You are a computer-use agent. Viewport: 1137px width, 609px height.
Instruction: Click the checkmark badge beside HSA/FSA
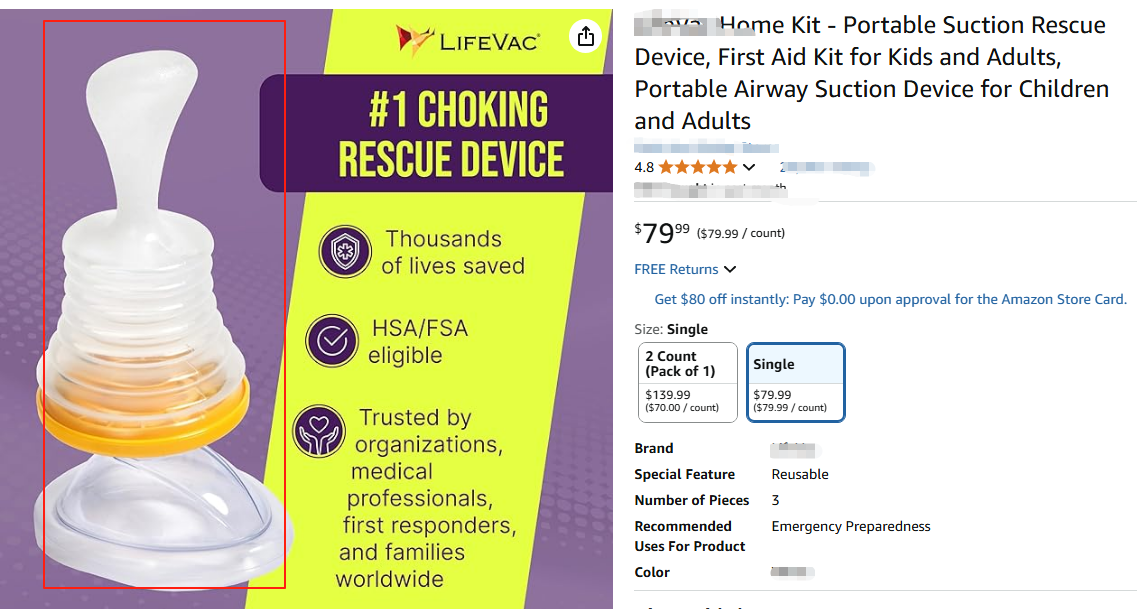tap(332, 342)
